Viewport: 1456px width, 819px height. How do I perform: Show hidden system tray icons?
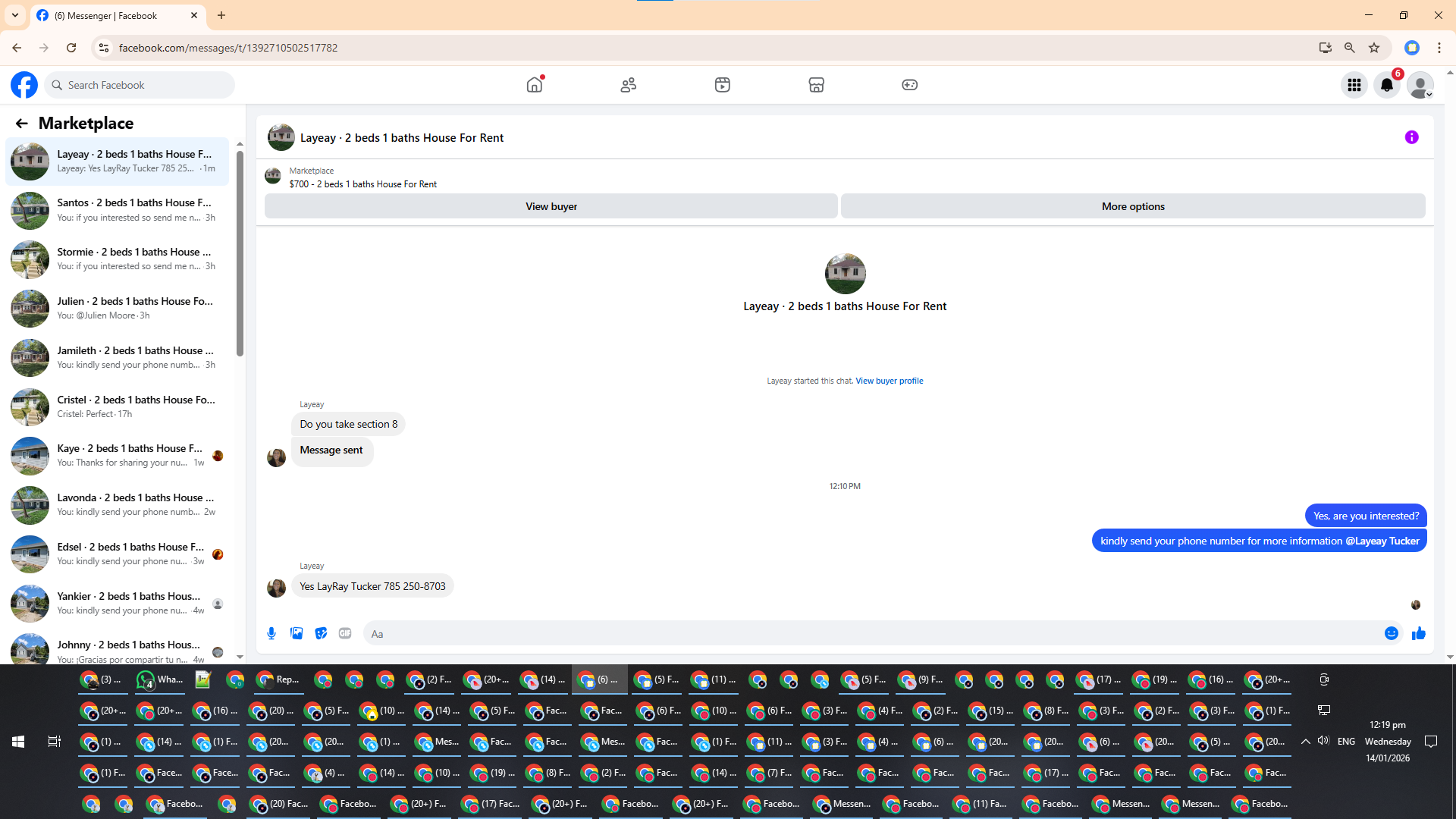(1305, 742)
